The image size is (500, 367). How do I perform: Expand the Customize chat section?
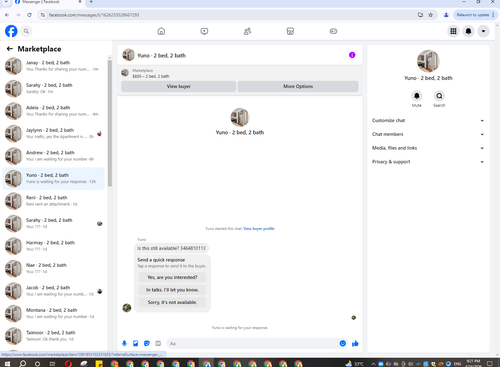[428, 120]
